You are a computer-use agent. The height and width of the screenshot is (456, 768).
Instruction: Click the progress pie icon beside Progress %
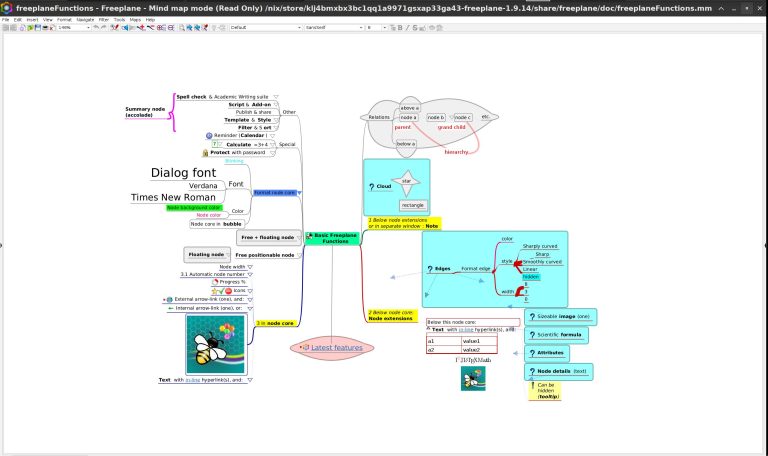(215, 282)
